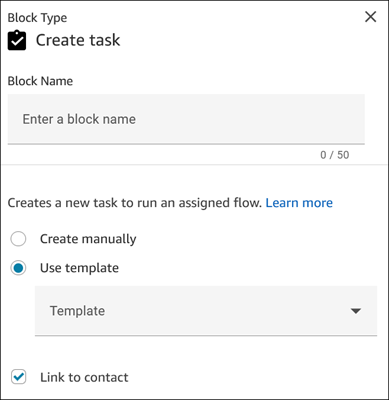Click the Block Type label
Viewport: 389px width, 400px height.
pos(37,18)
